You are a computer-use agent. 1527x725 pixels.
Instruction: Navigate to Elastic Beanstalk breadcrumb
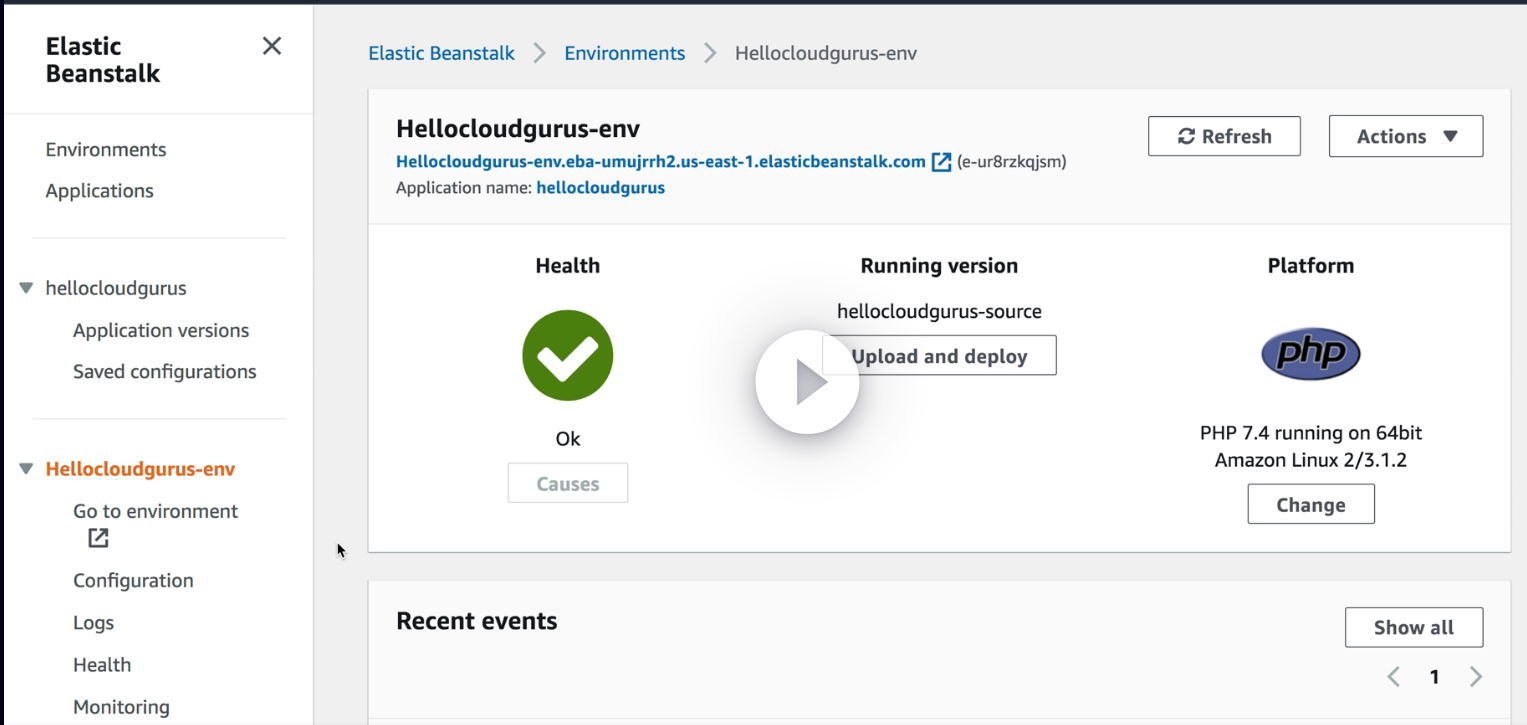pyautogui.click(x=441, y=53)
